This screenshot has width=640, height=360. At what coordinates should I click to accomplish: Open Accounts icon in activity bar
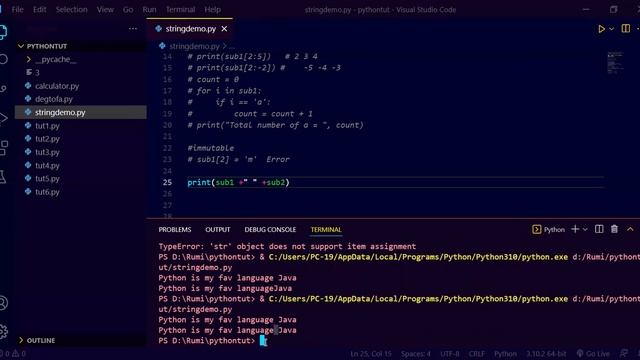[3, 303]
